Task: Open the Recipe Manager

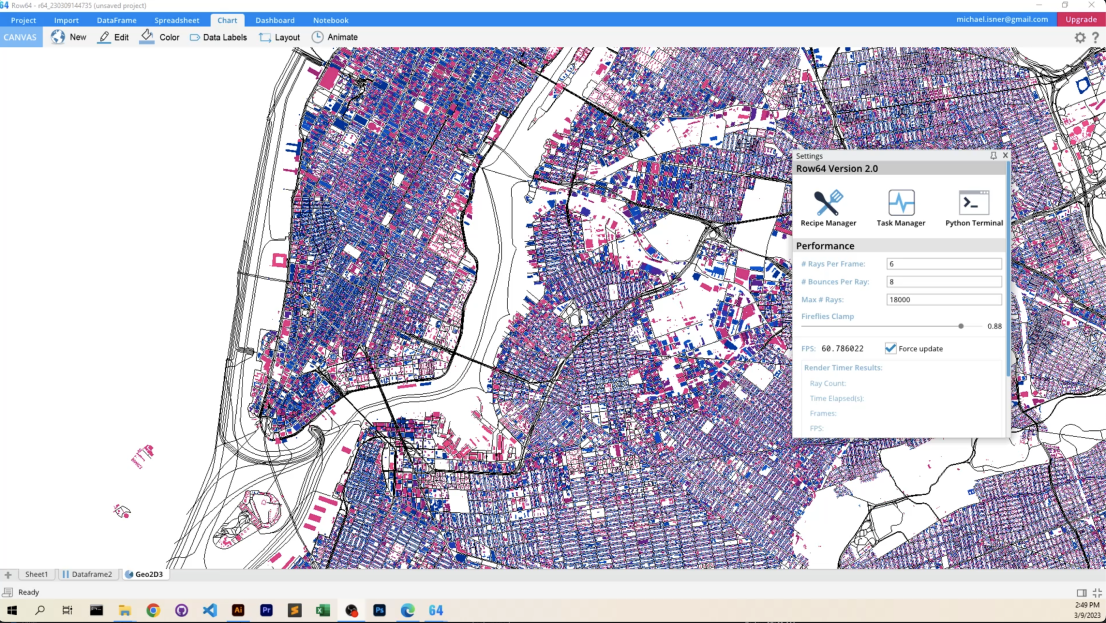Action: [828, 204]
